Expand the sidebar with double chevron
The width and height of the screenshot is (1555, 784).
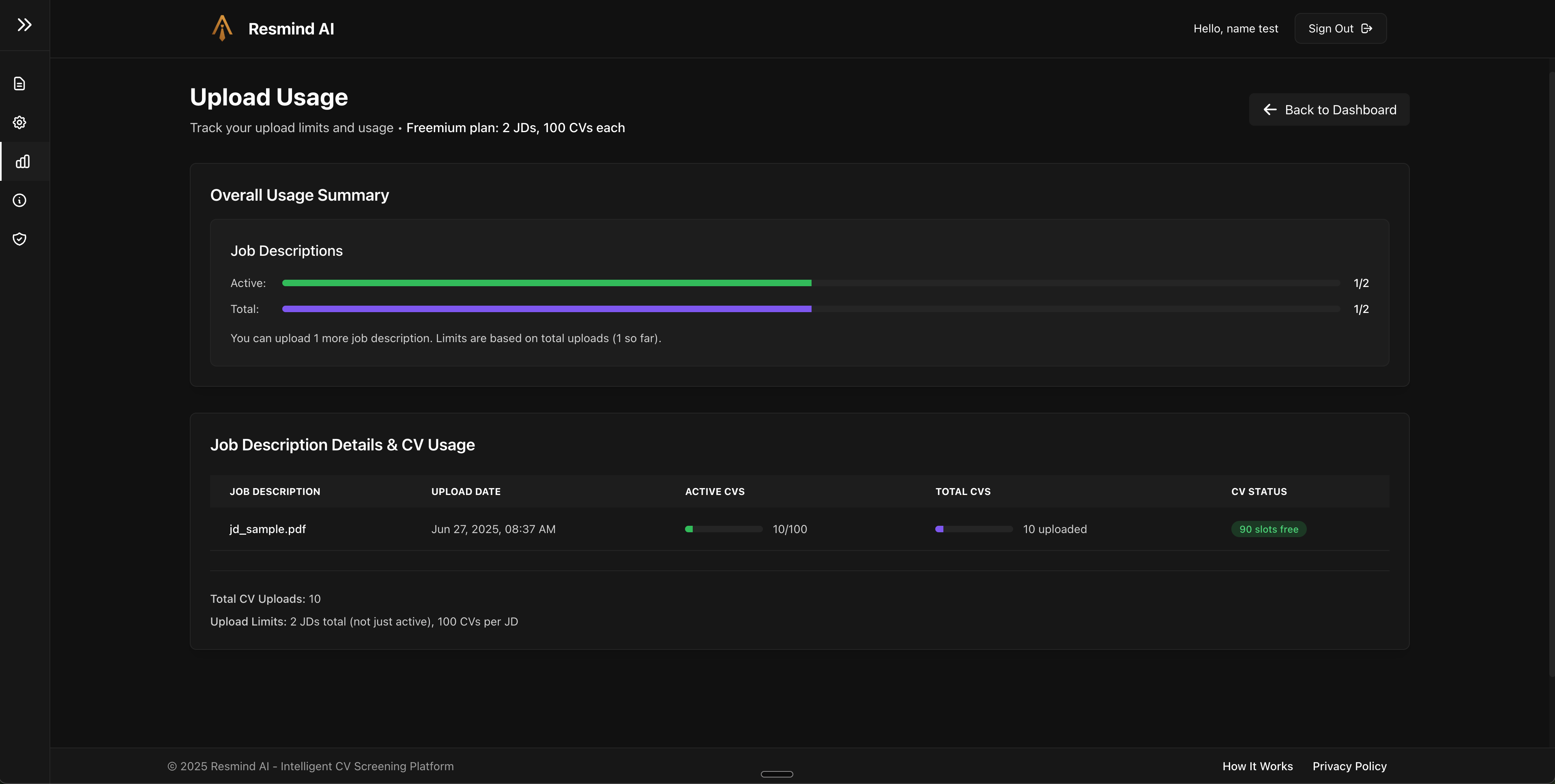(24, 25)
